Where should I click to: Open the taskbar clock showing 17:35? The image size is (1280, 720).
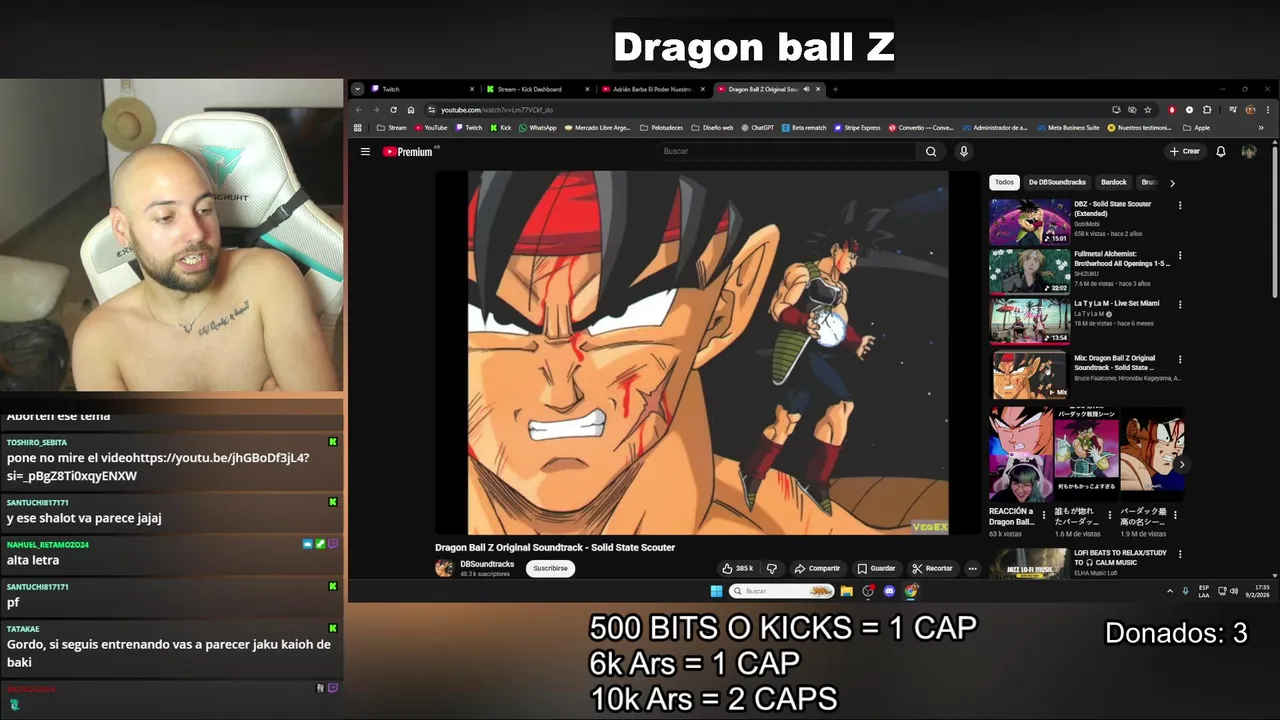tap(1257, 591)
